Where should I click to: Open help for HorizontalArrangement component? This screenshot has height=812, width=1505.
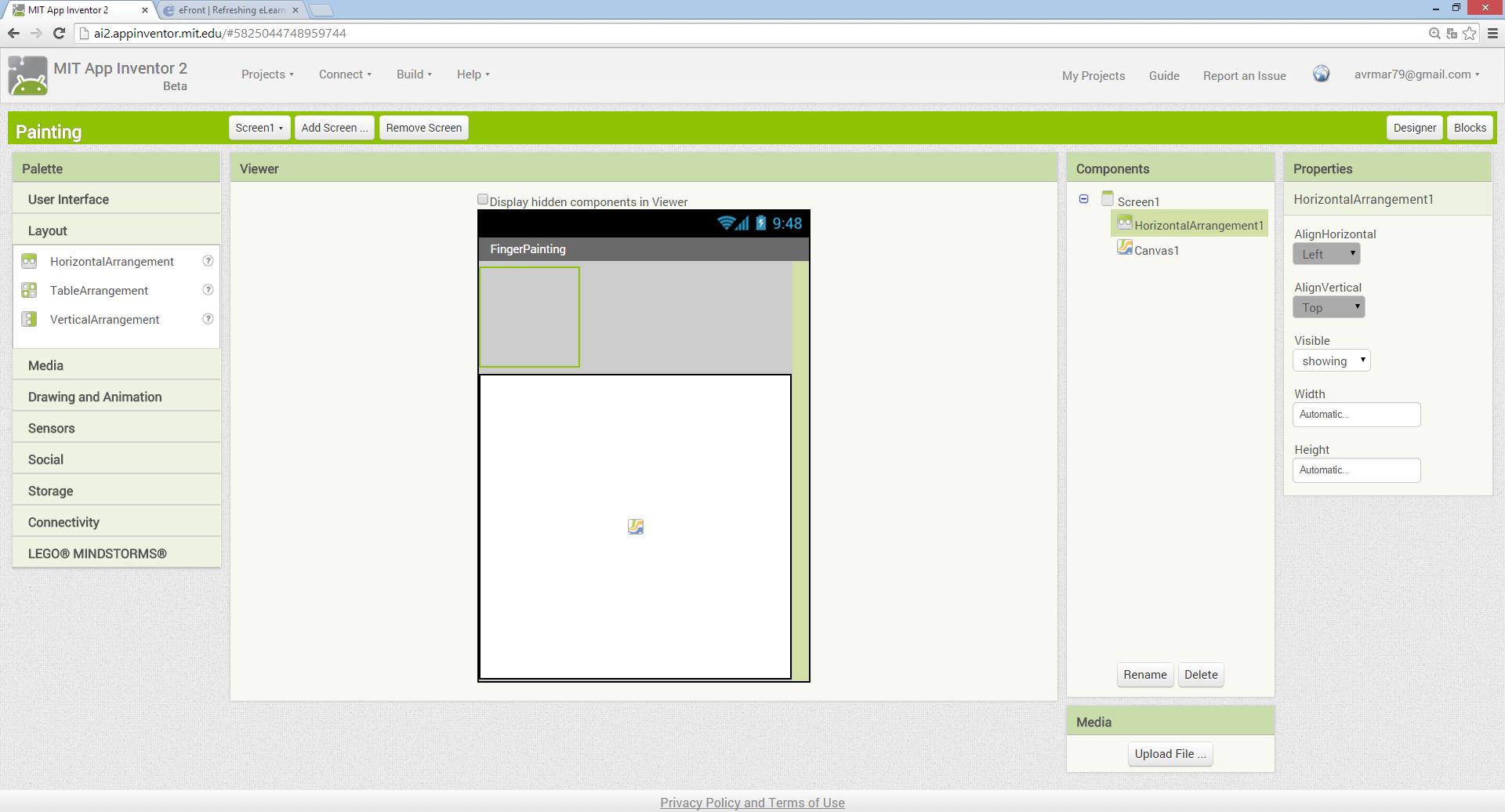point(208,261)
